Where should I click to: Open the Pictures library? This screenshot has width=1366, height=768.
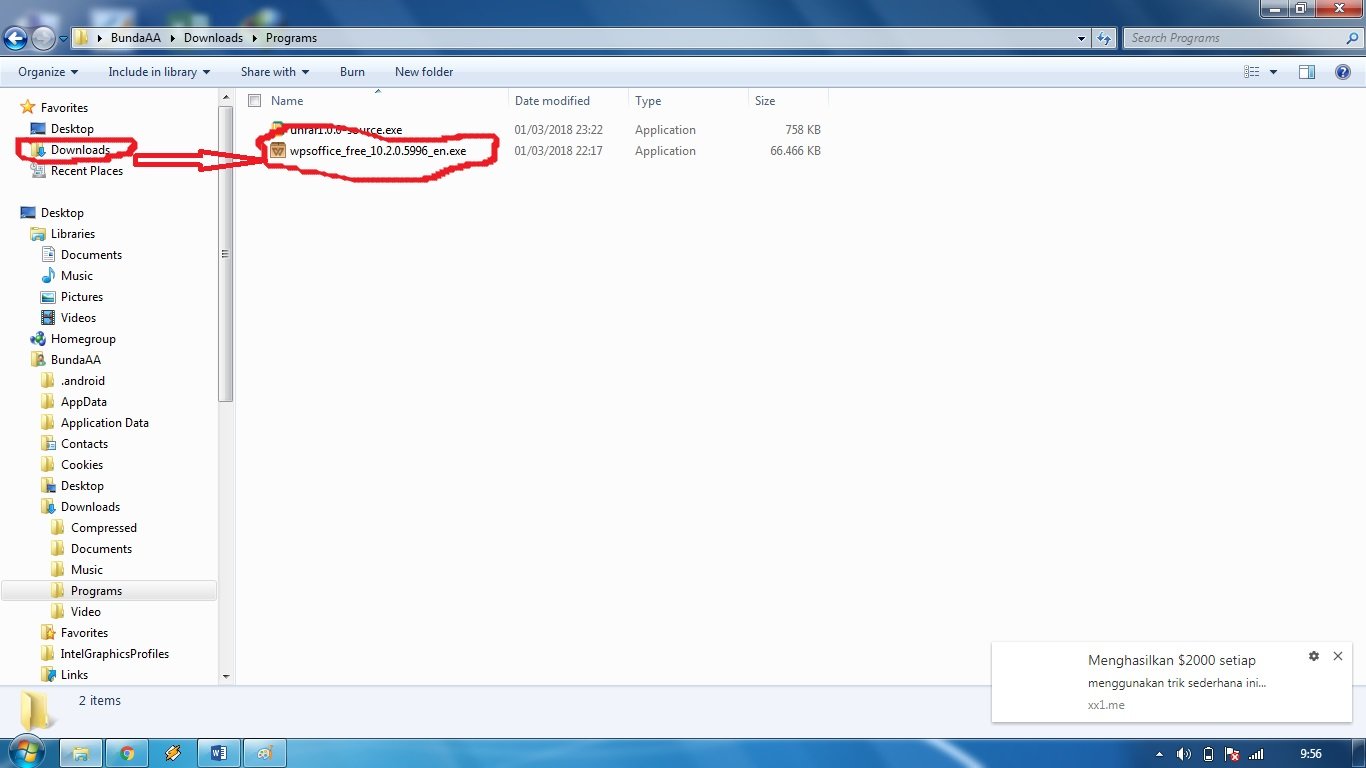(82, 297)
